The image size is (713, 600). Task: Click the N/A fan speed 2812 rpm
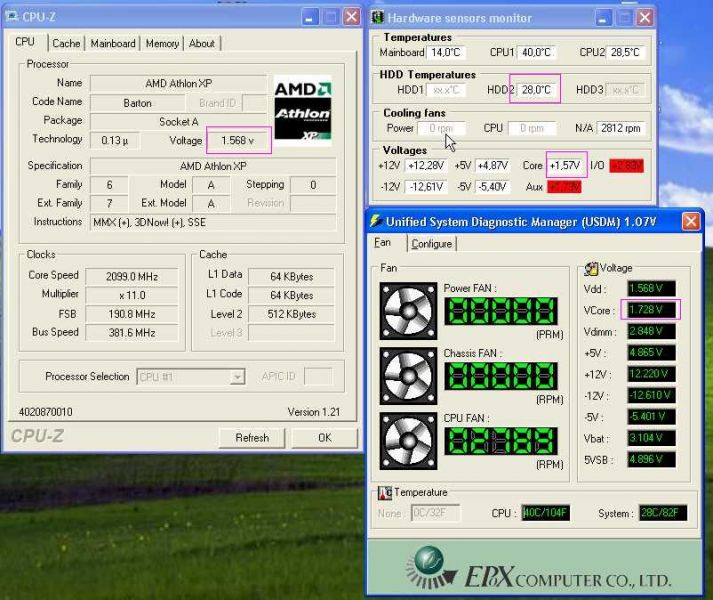click(x=621, y=128)
